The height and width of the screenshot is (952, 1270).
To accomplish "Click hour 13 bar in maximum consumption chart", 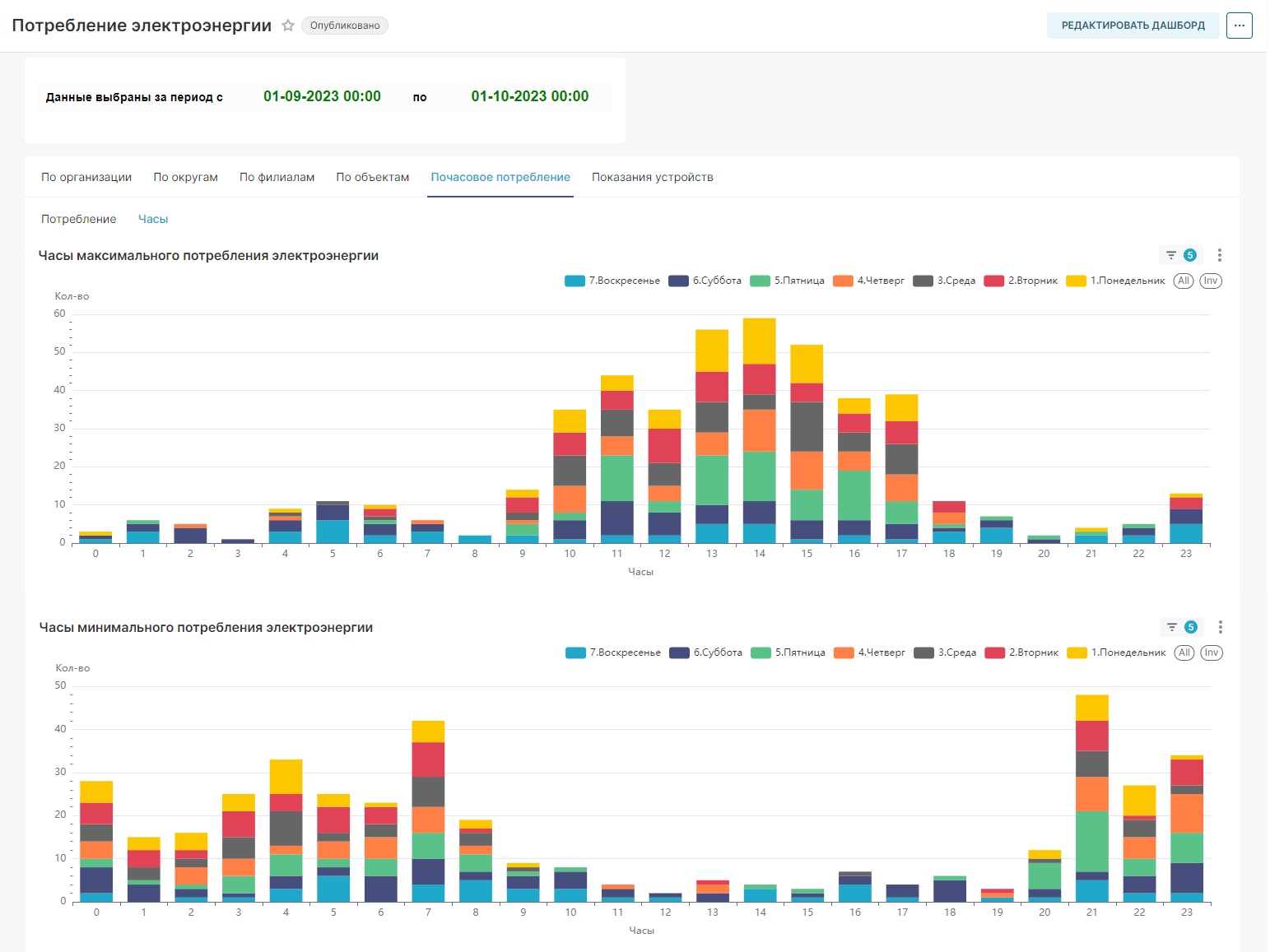I will 712,436.
